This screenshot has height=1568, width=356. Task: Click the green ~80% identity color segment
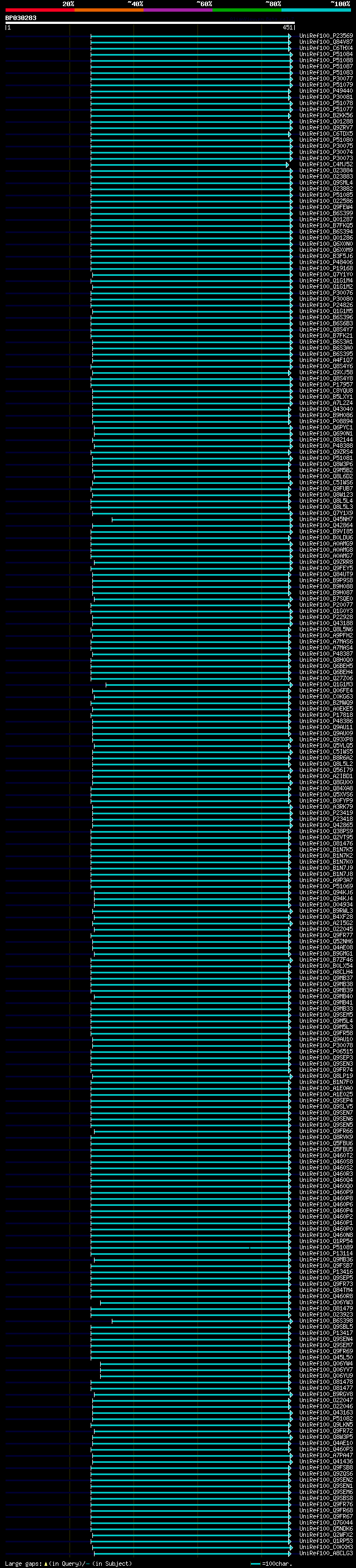tap(247, 10)
